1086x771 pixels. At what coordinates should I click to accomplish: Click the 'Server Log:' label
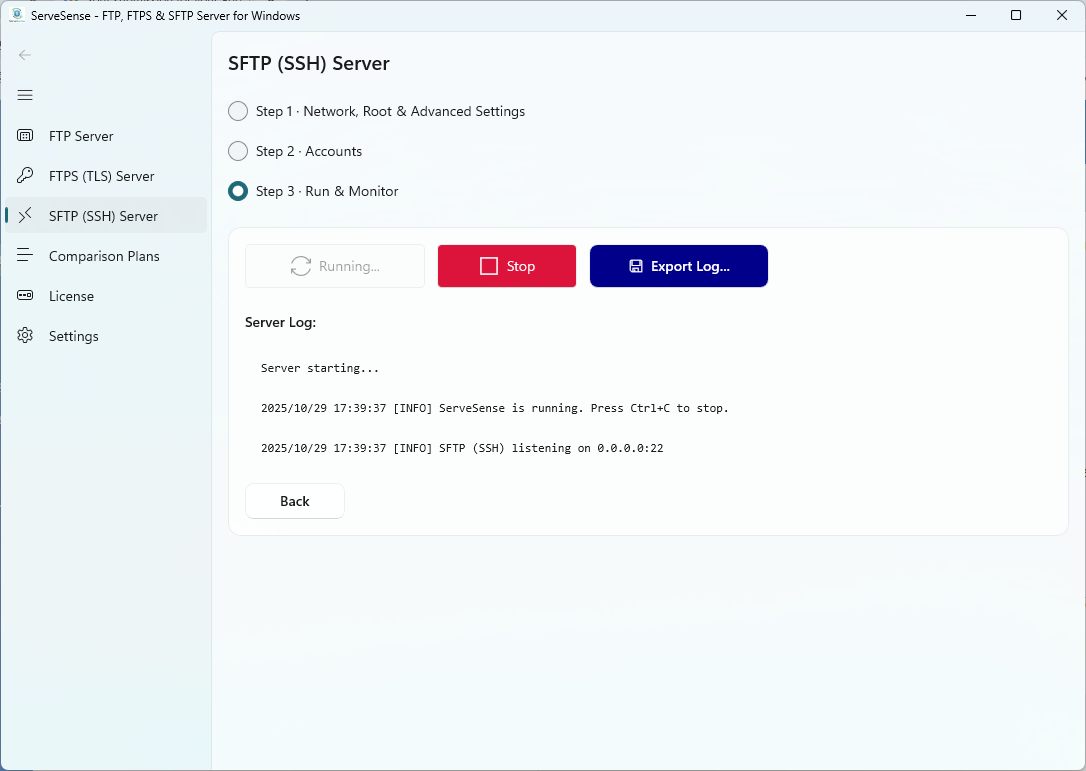pyautogui.click(x=281, y=322)
